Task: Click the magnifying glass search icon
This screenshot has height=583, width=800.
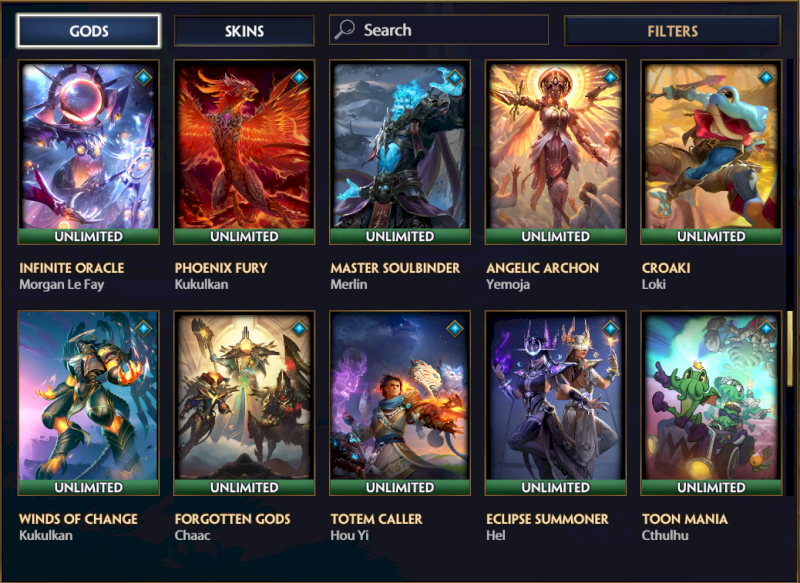Action: 344,30
